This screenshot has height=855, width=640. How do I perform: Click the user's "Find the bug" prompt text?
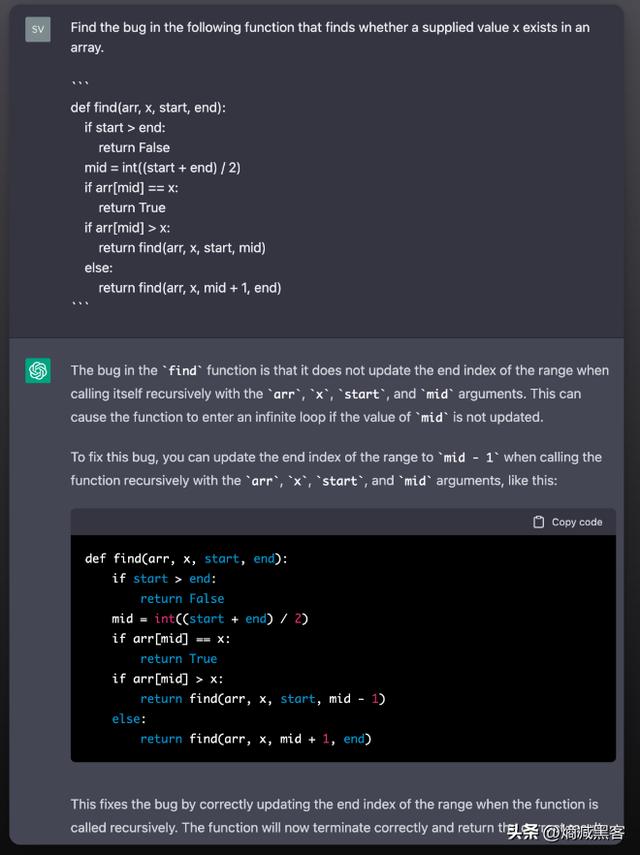[329, 37]
